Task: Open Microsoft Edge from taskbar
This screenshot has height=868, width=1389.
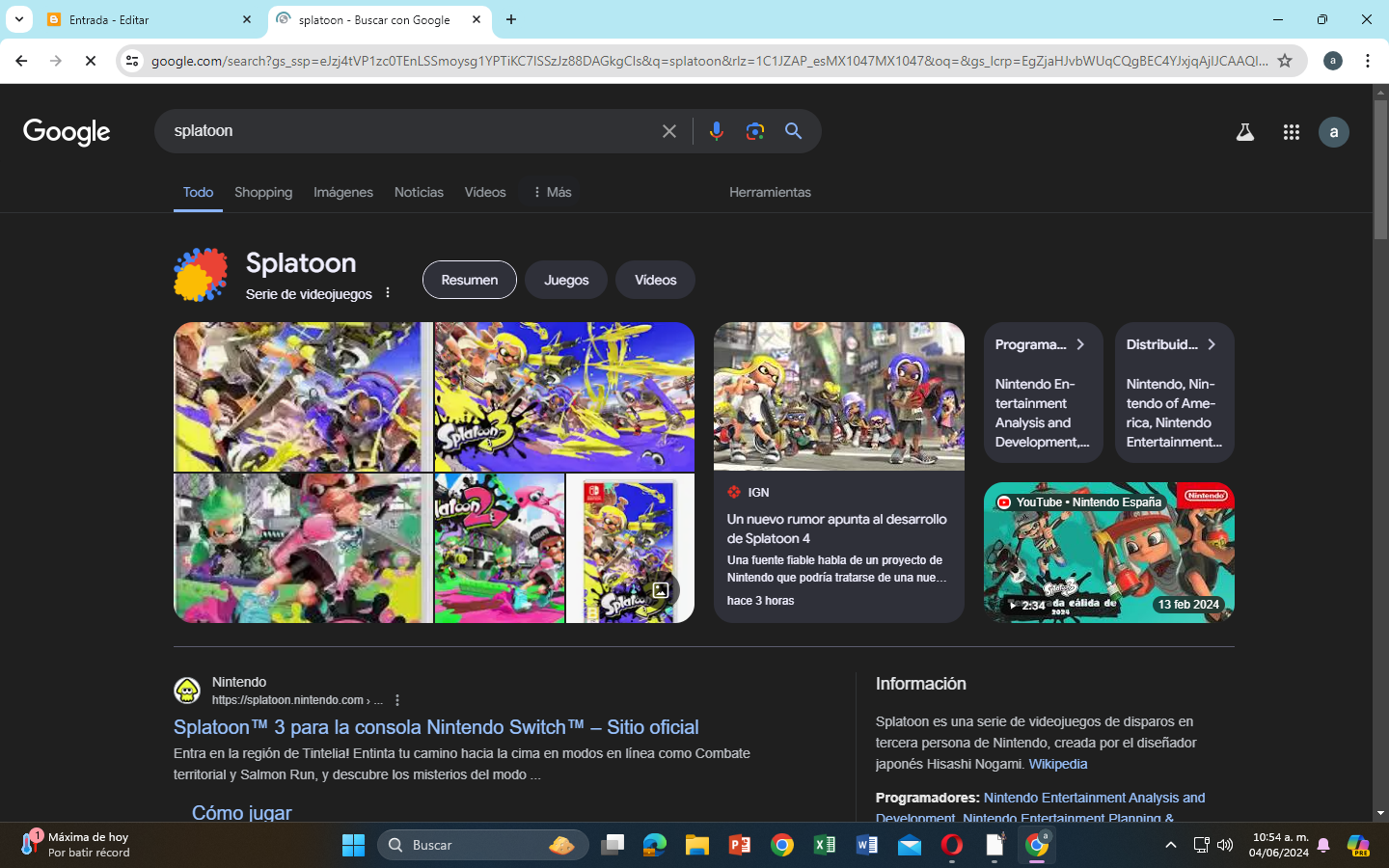Action: coord(655,845)
